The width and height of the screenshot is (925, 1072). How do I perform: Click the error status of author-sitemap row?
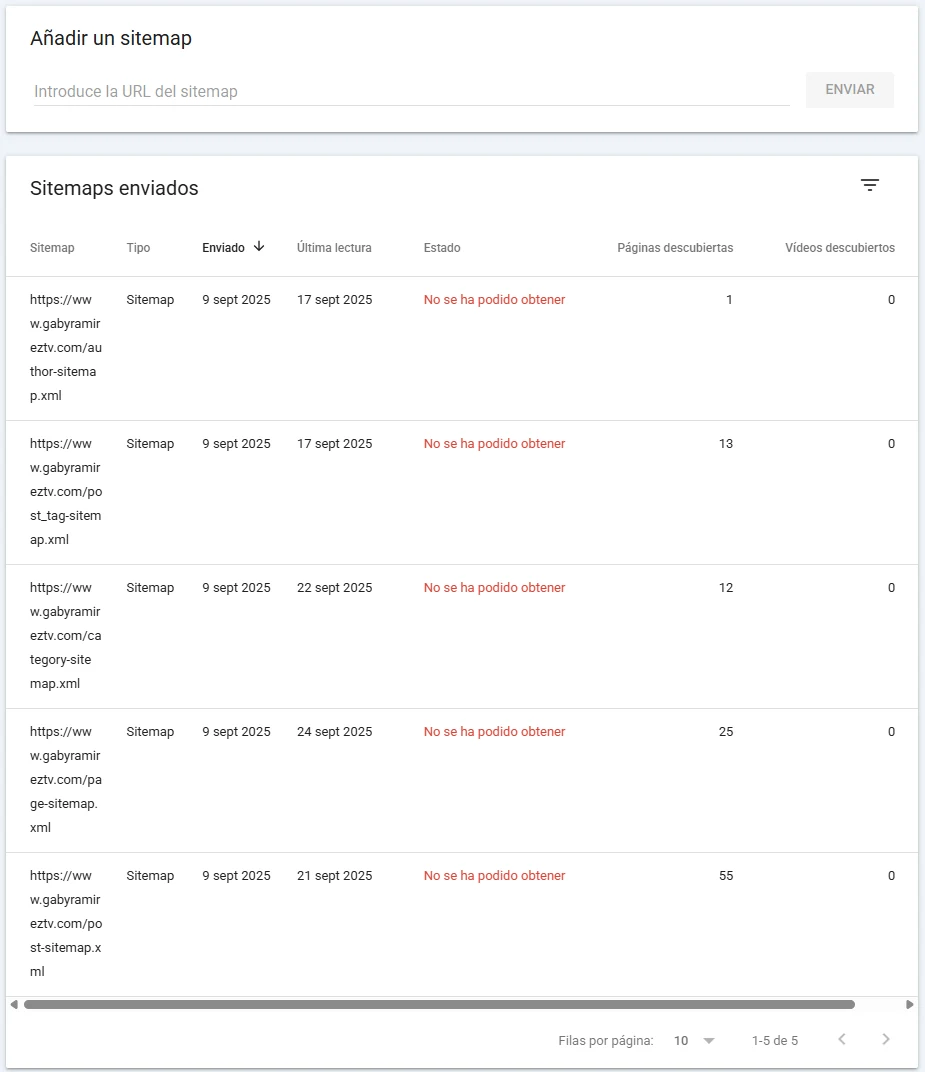click(494, 299)
